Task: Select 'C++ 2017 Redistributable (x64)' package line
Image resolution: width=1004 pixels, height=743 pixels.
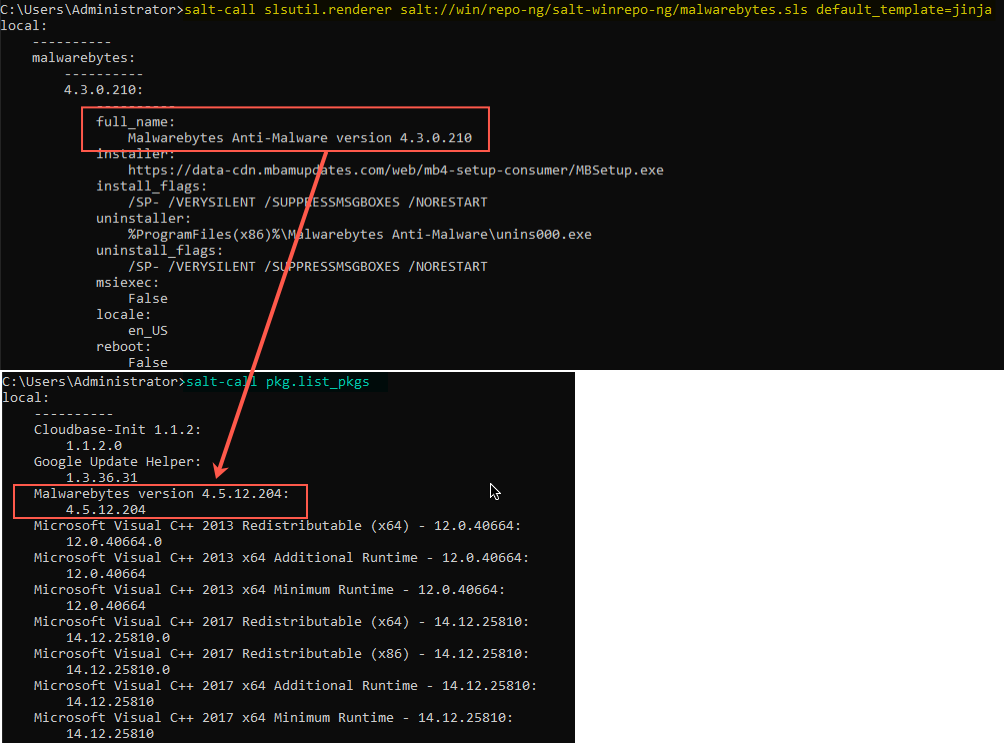Action: [281, 622]
